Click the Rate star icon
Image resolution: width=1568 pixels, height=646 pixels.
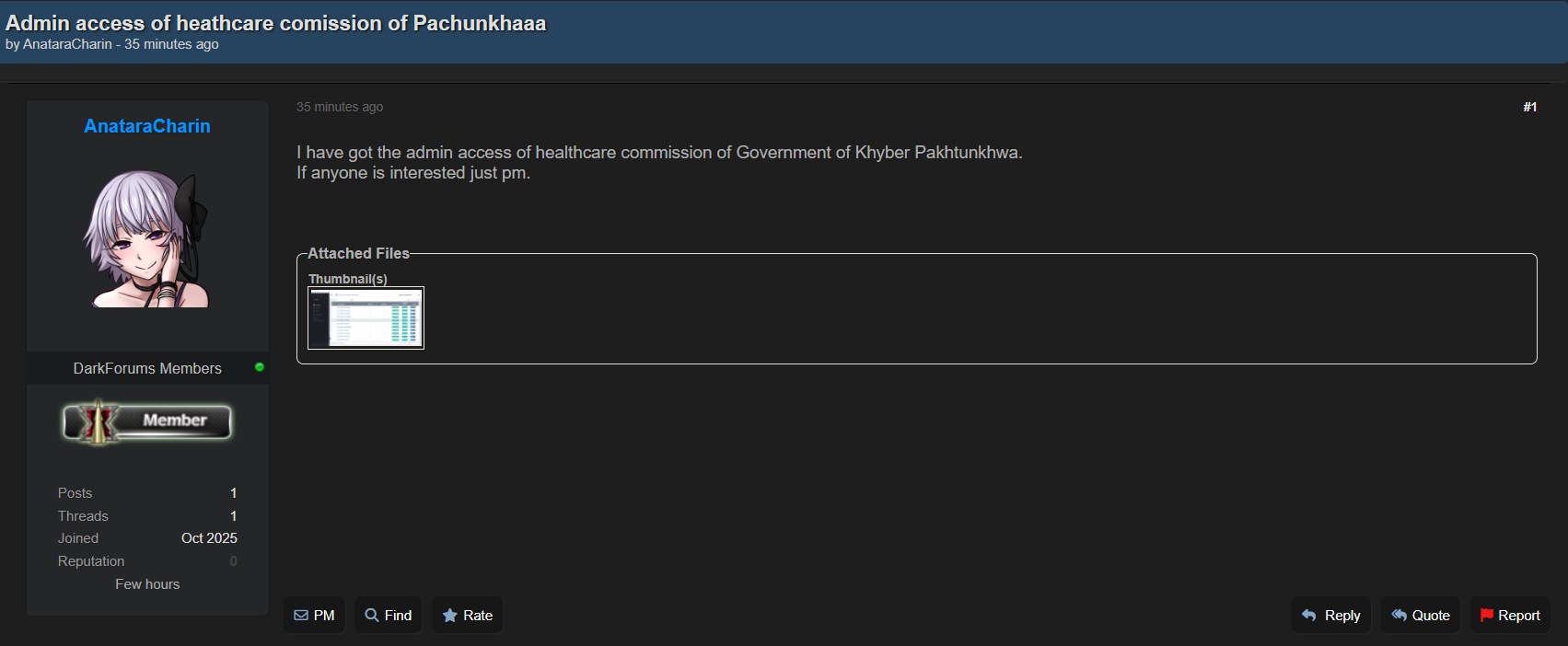[450, 616]
